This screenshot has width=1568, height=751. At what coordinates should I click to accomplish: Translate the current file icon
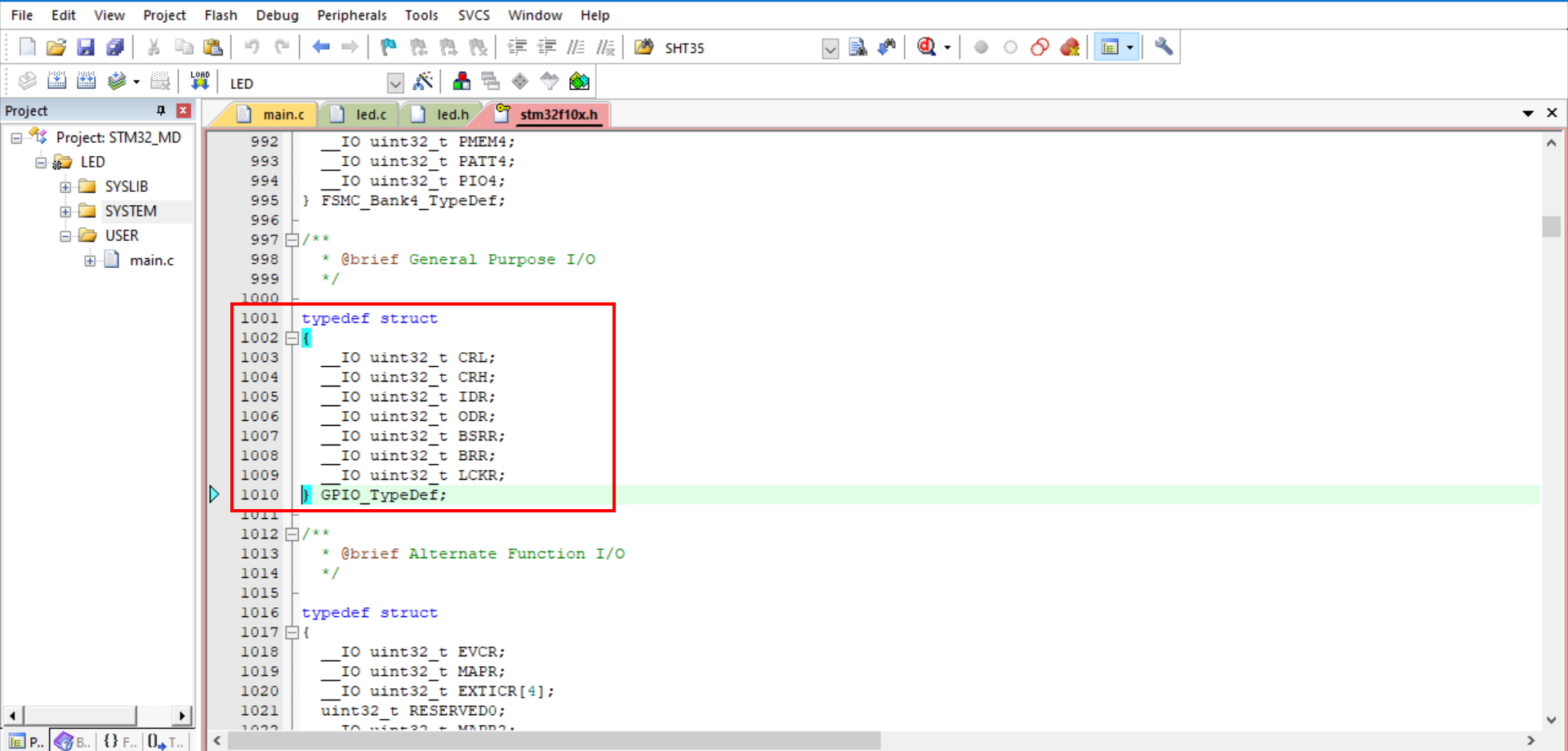[27, 81]
